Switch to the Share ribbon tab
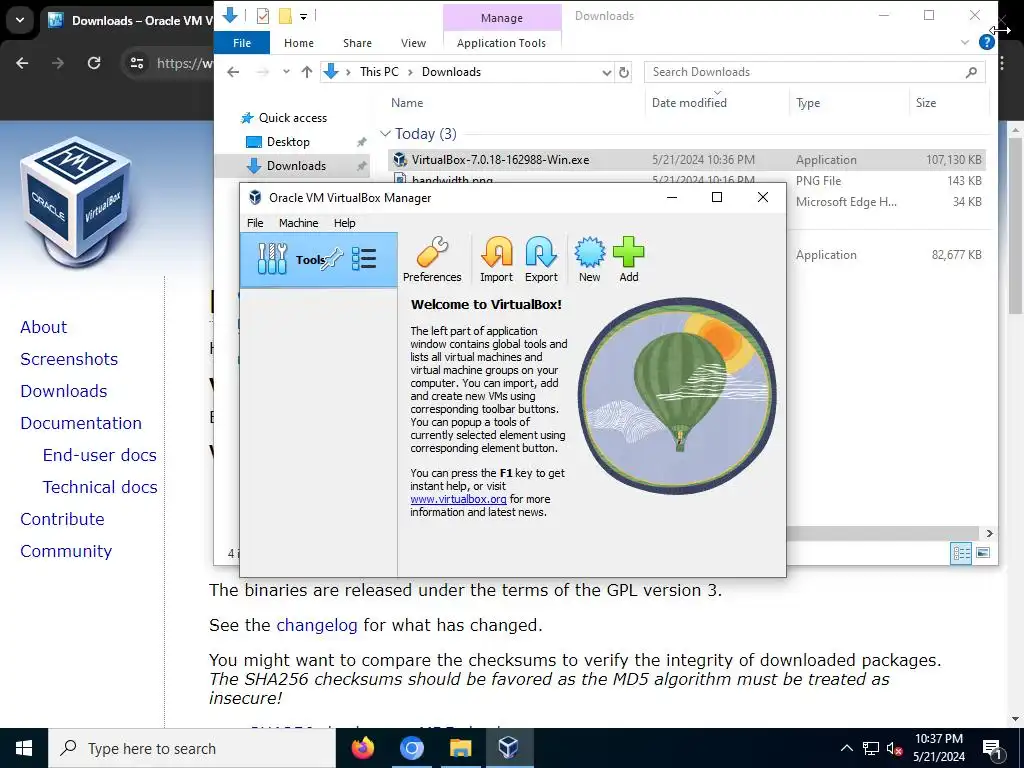 pyautogui.click(x=357, y=43)
